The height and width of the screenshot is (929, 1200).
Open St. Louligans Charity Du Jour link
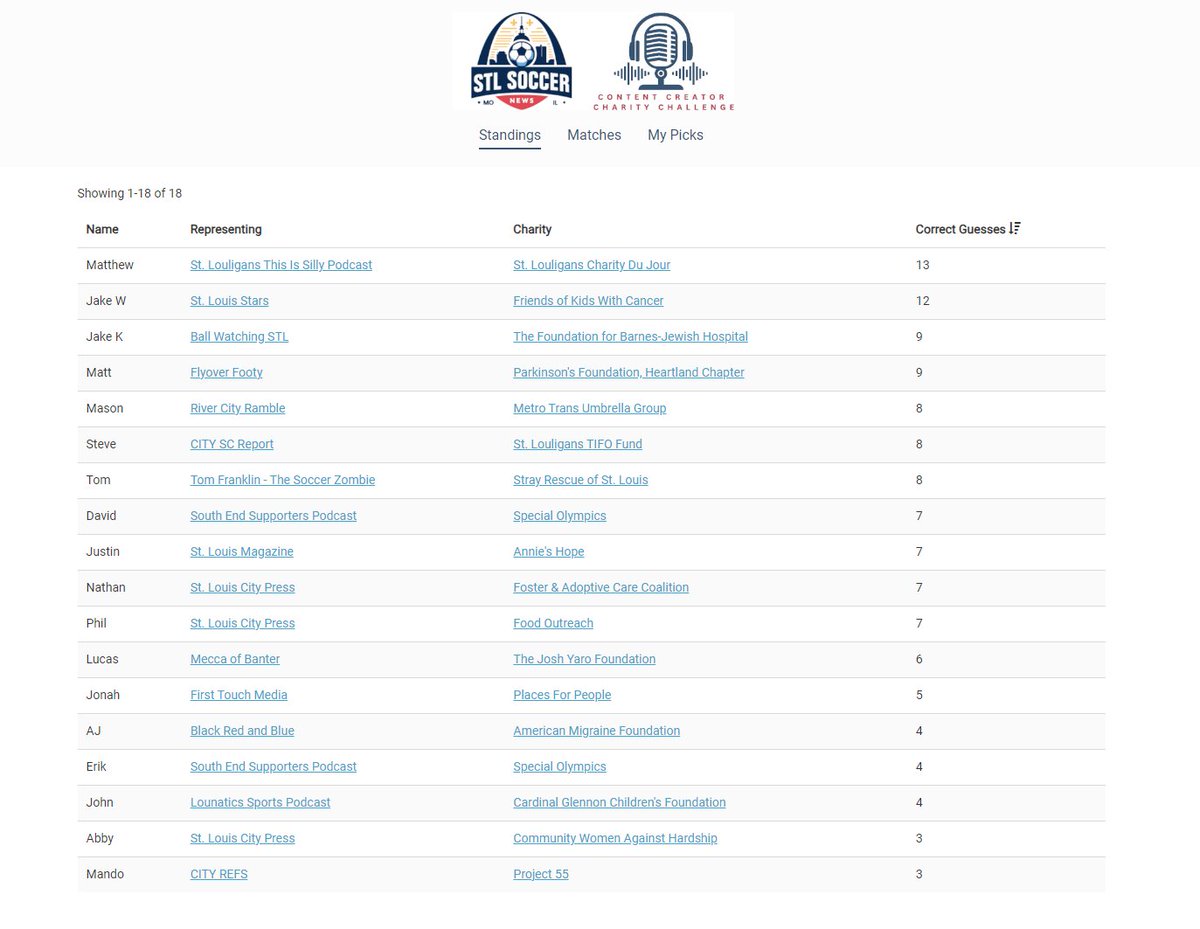(592, 265)
